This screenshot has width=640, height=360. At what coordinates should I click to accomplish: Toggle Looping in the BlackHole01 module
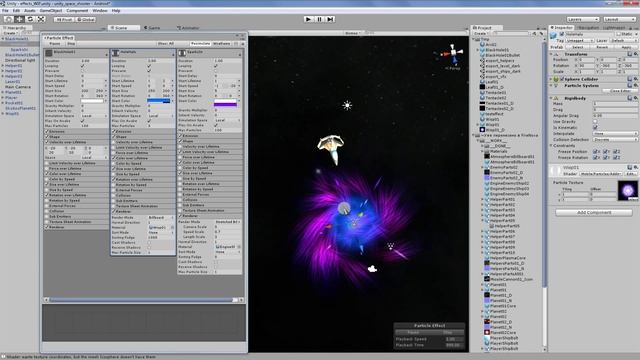point(82,66)
